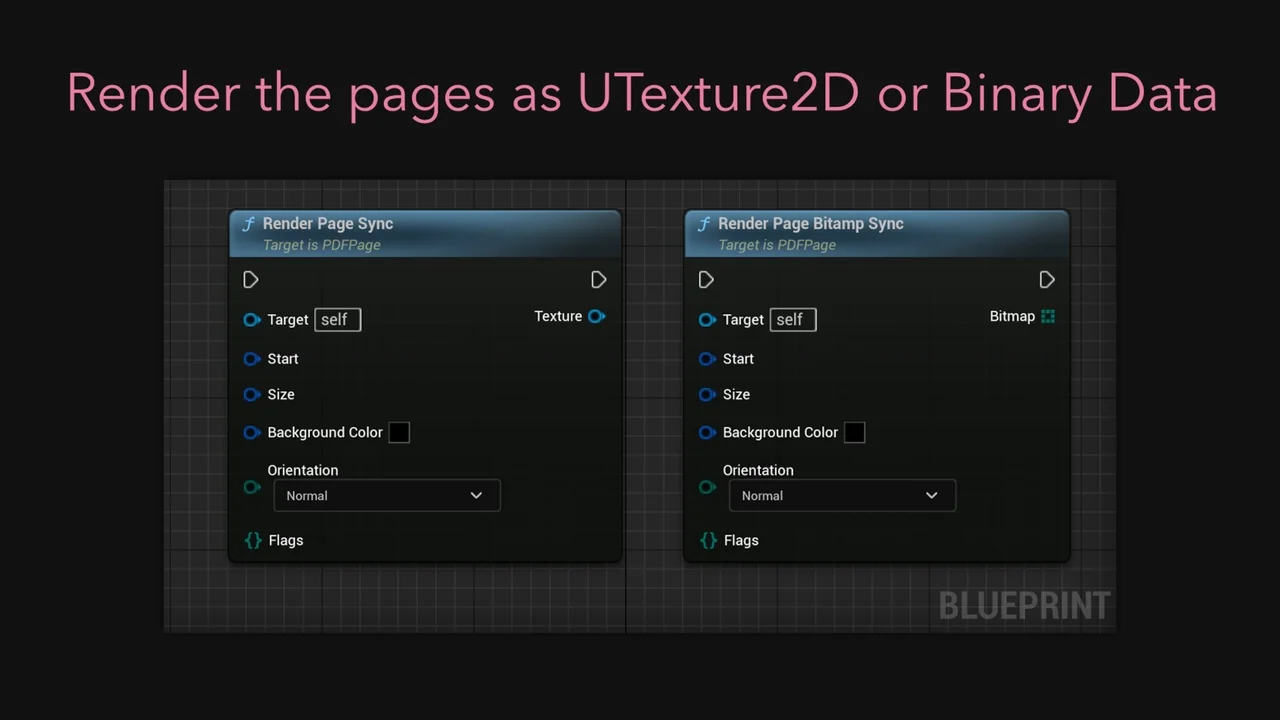
Task: Click input execution pin on Render Page Bitamp Sync
Action: 706,280
